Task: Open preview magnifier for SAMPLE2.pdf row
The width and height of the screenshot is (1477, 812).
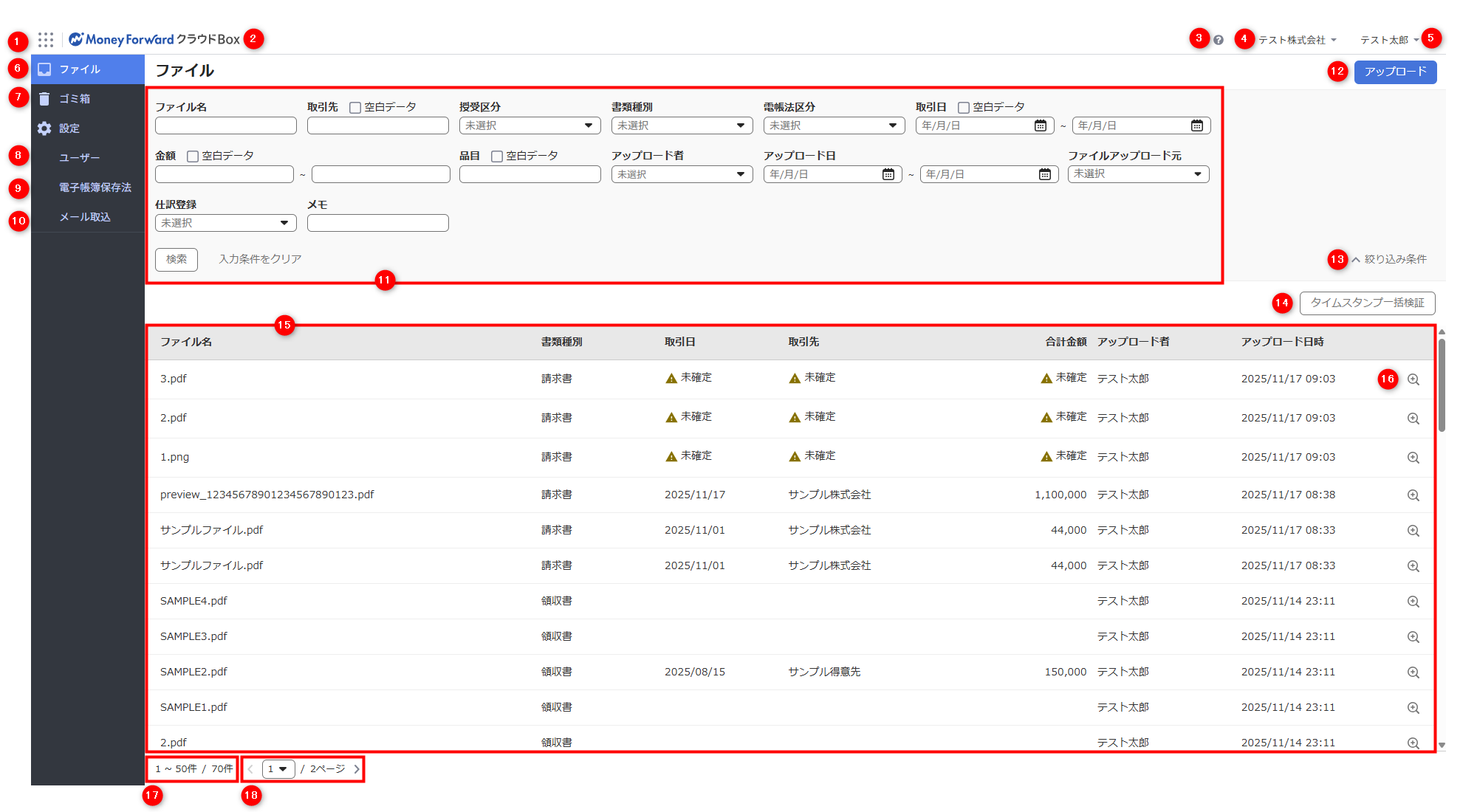Action: (1413, 672)
